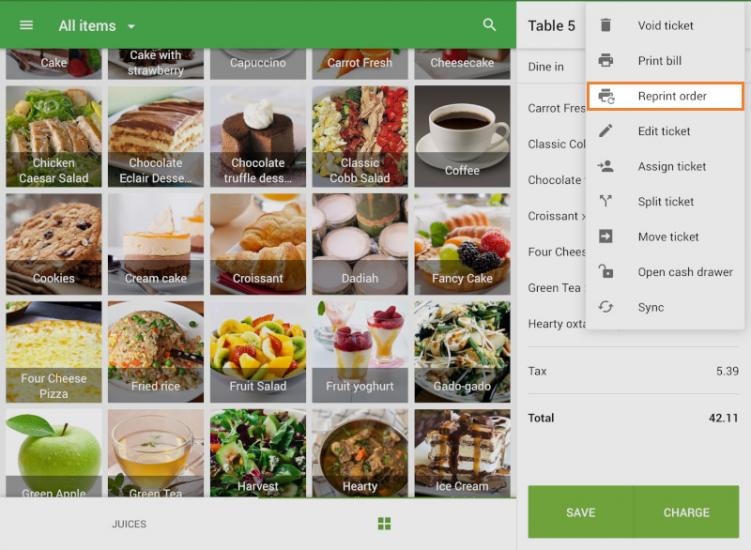Click the split arrows icon for Split ticket
This screenshot has width=751, height=550.
(x=605, y=201)
